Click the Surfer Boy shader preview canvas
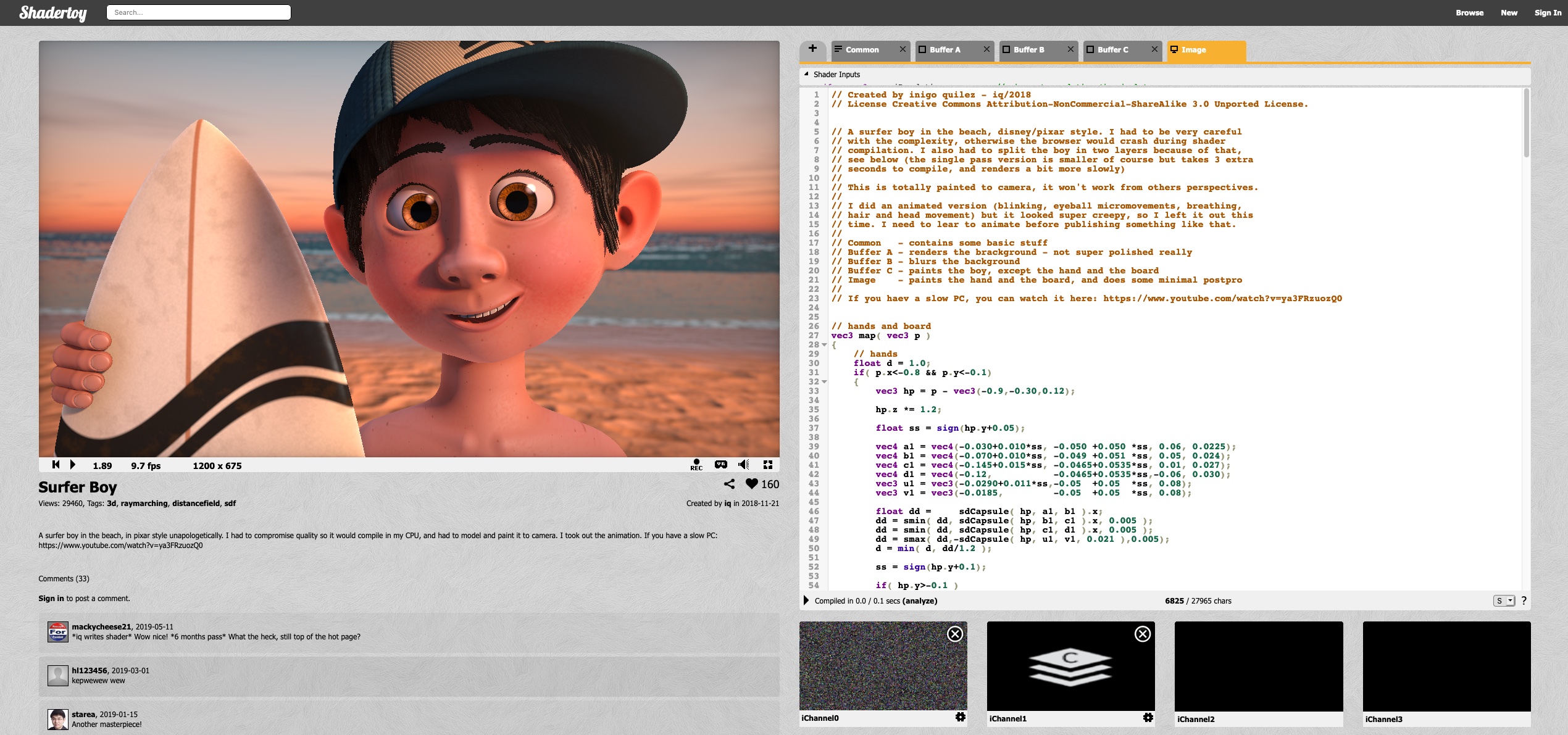This screenshot has width=1568, height=735. [409, 249]
